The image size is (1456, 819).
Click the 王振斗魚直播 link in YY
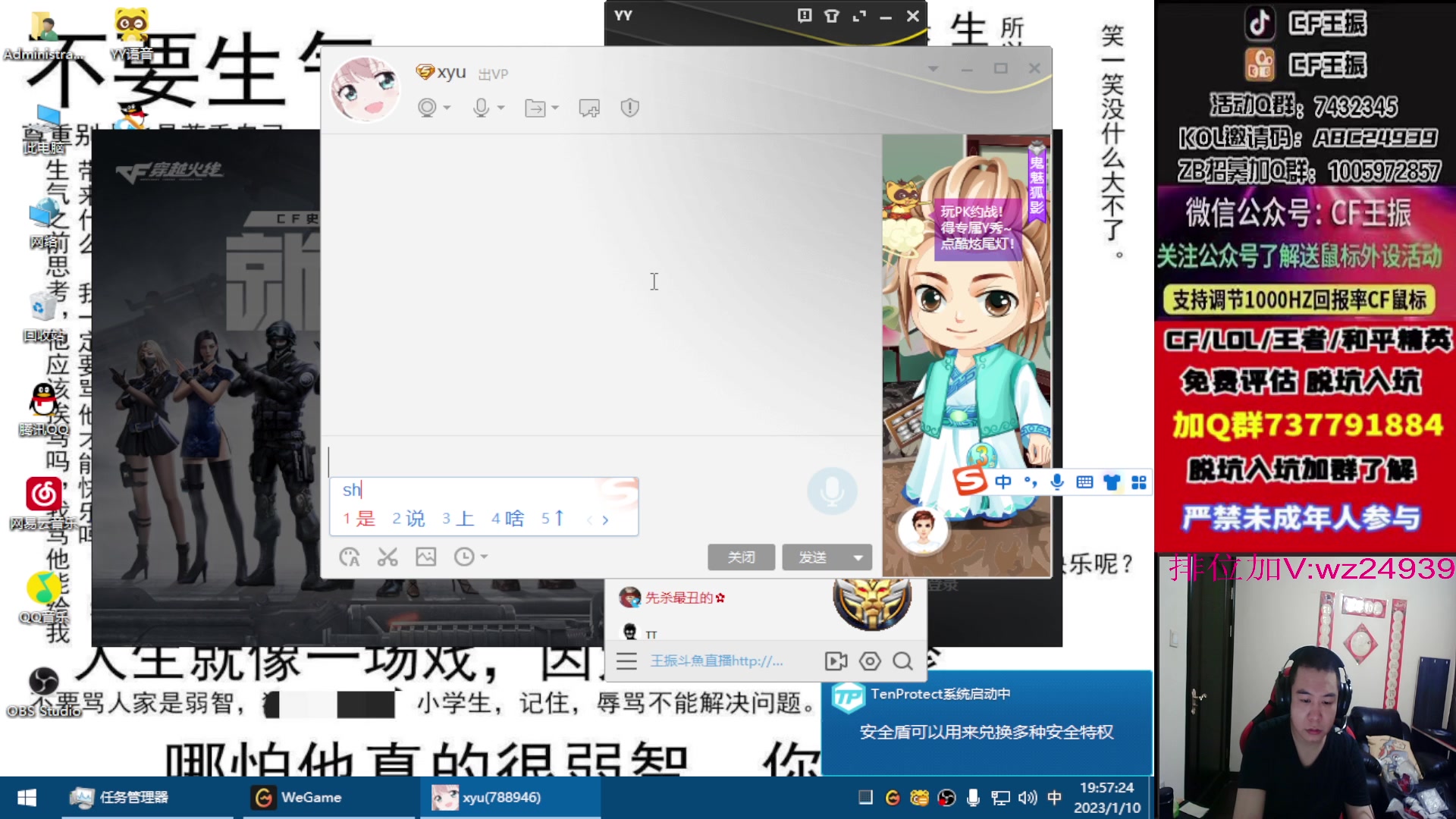click(717, 661)
